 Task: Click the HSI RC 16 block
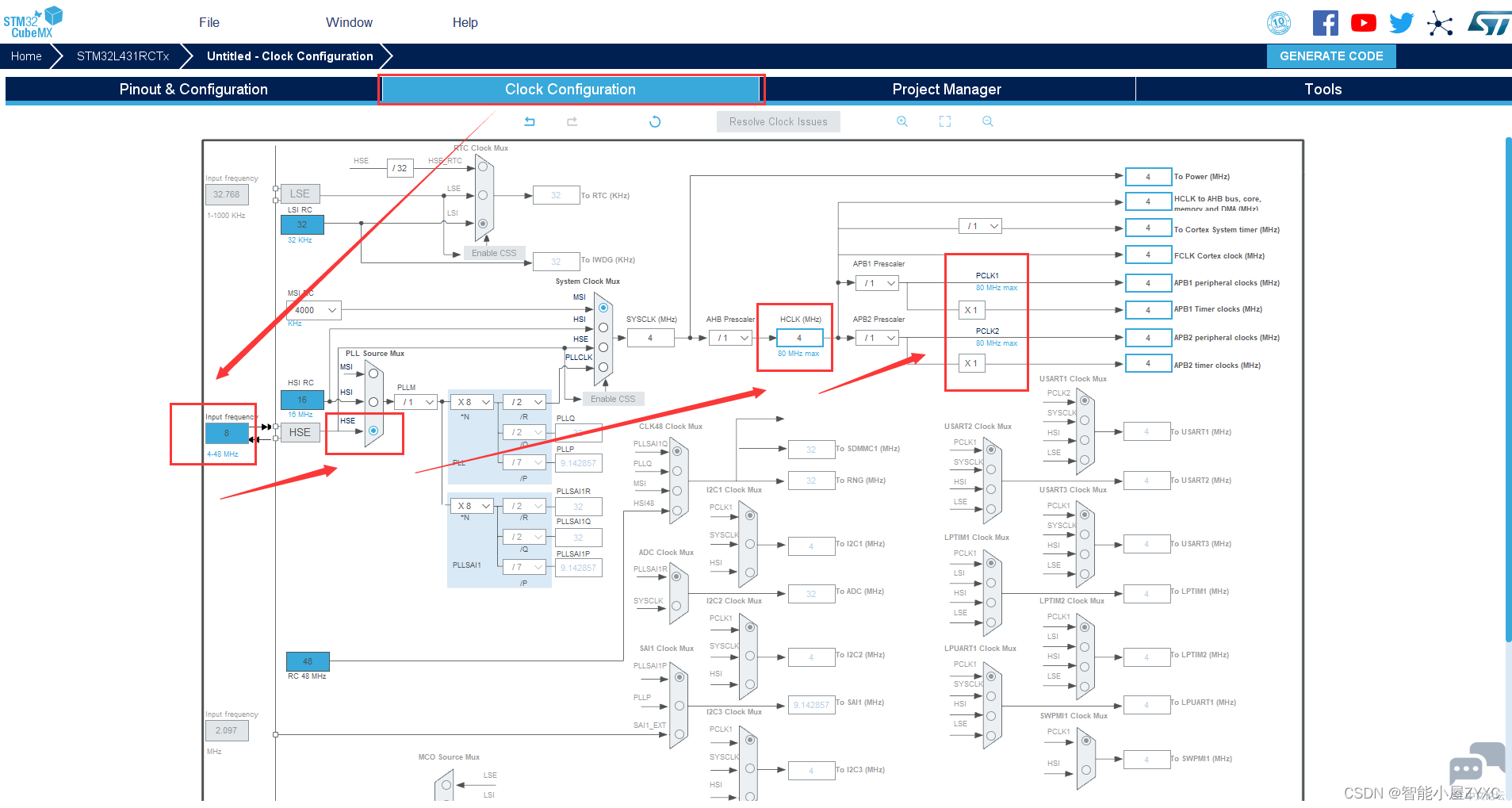302,400
